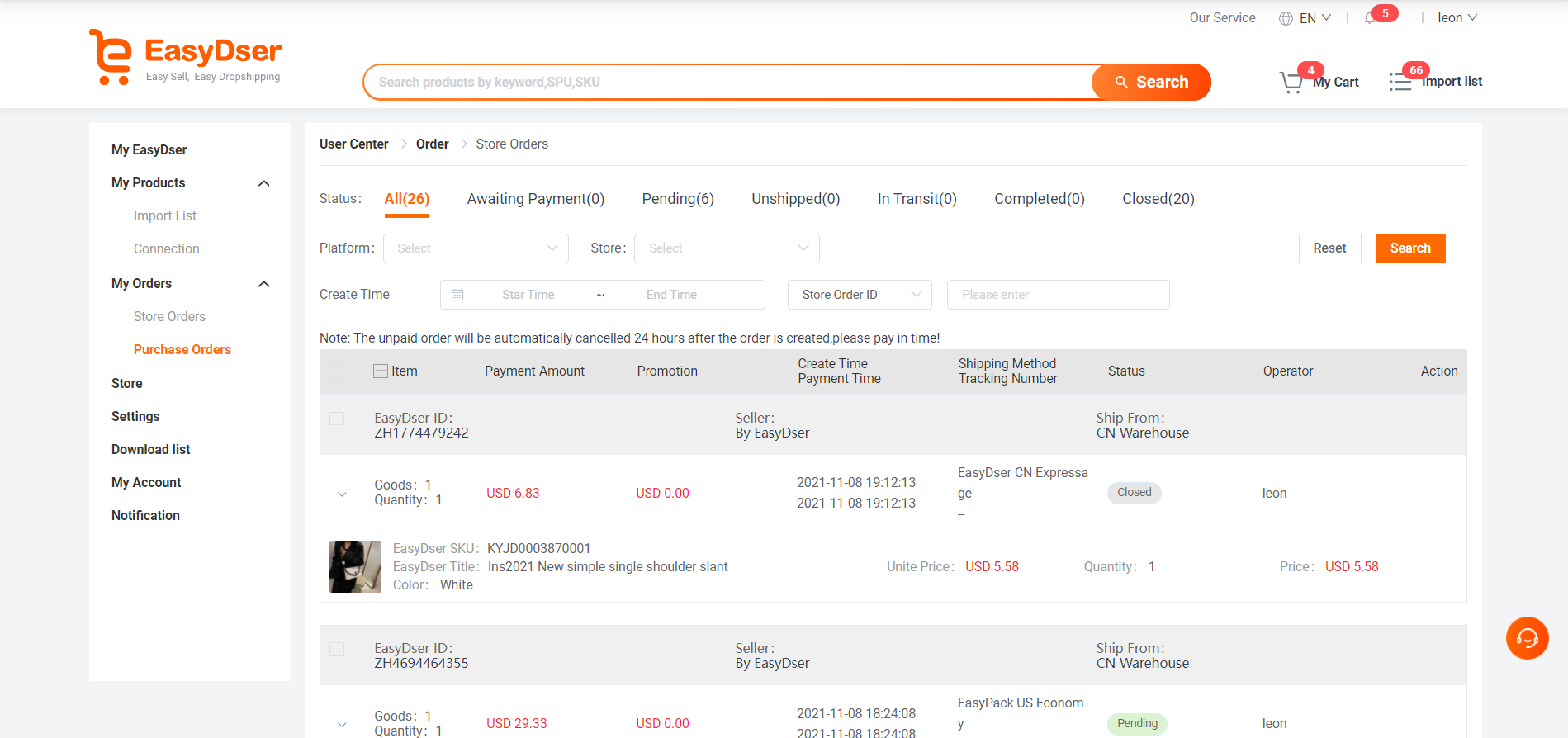Click the calendar icon in Create Time

pyautogui.click(x=457, y=295)
